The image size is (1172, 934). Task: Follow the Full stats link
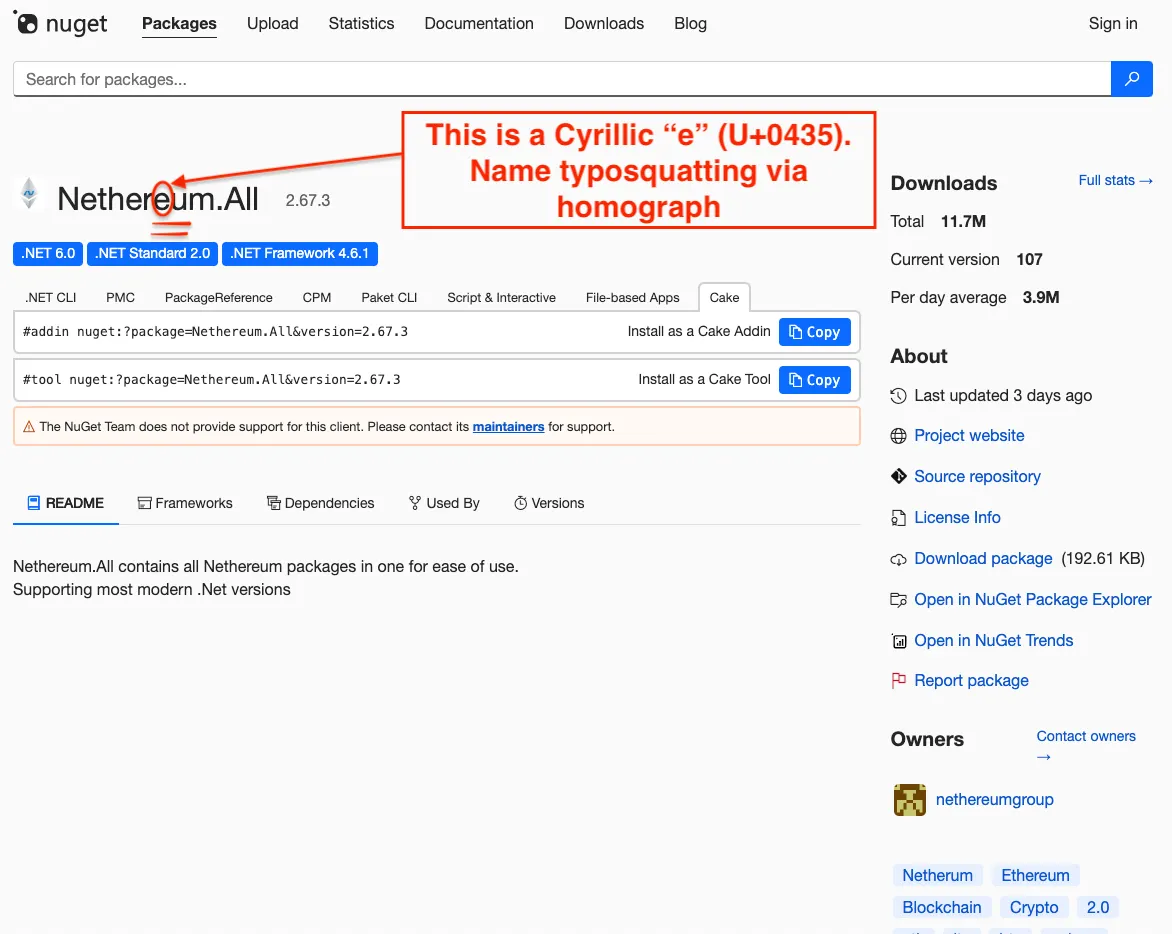[1115, 180]
